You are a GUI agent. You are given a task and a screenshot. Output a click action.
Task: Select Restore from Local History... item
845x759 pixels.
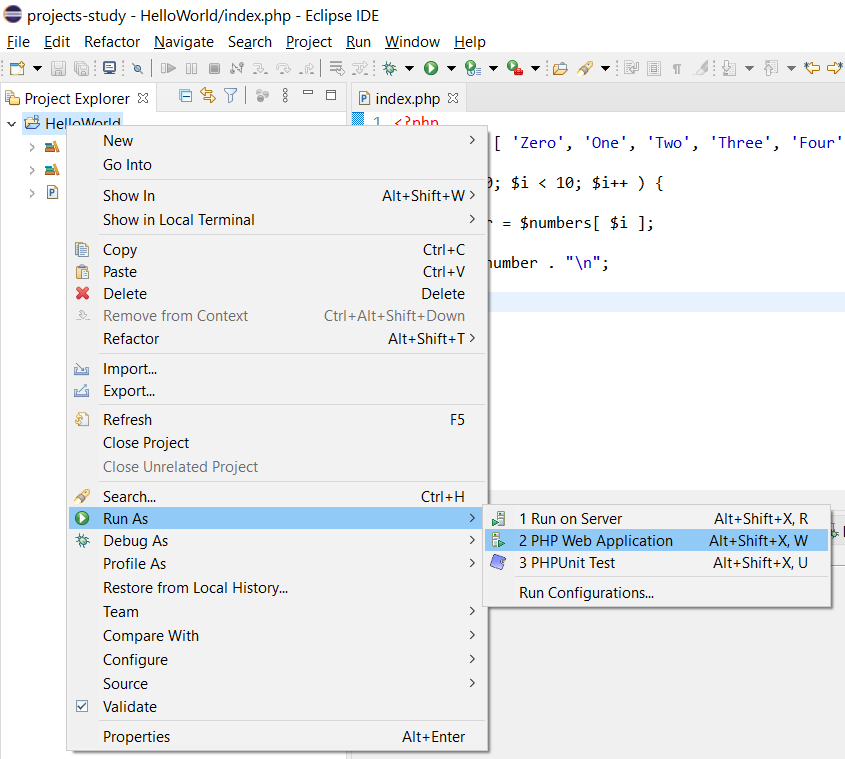pos(278,588)
